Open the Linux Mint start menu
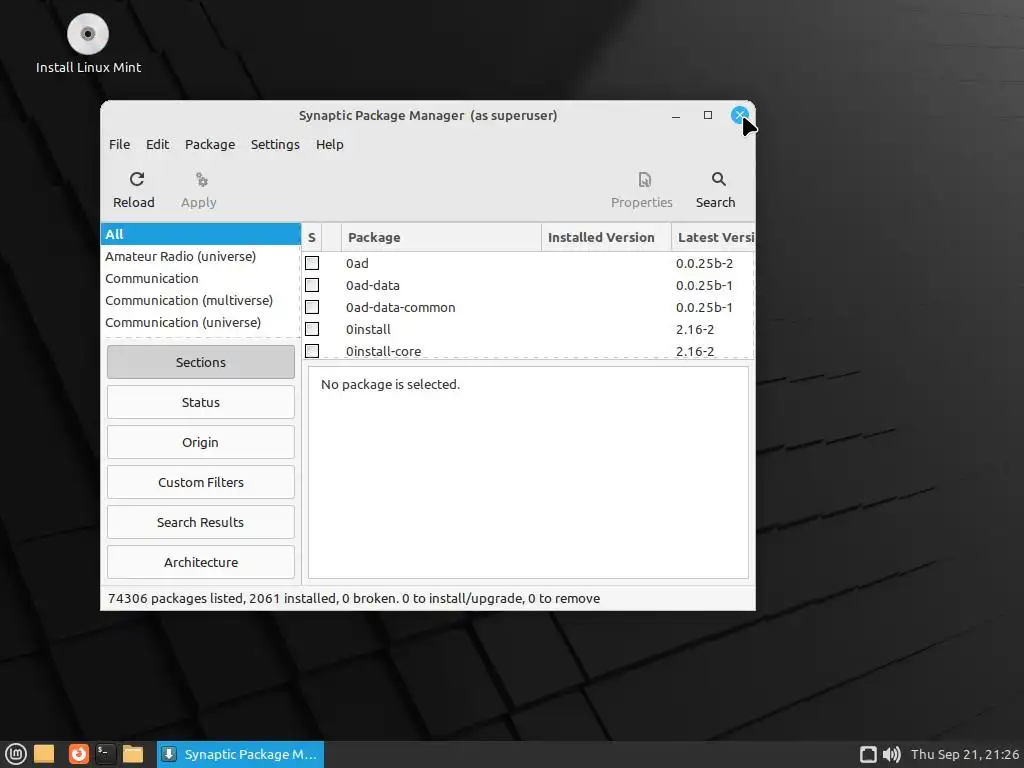This screenshot has width=1024, height=768. pyautogui.click(x=16, y=754)
